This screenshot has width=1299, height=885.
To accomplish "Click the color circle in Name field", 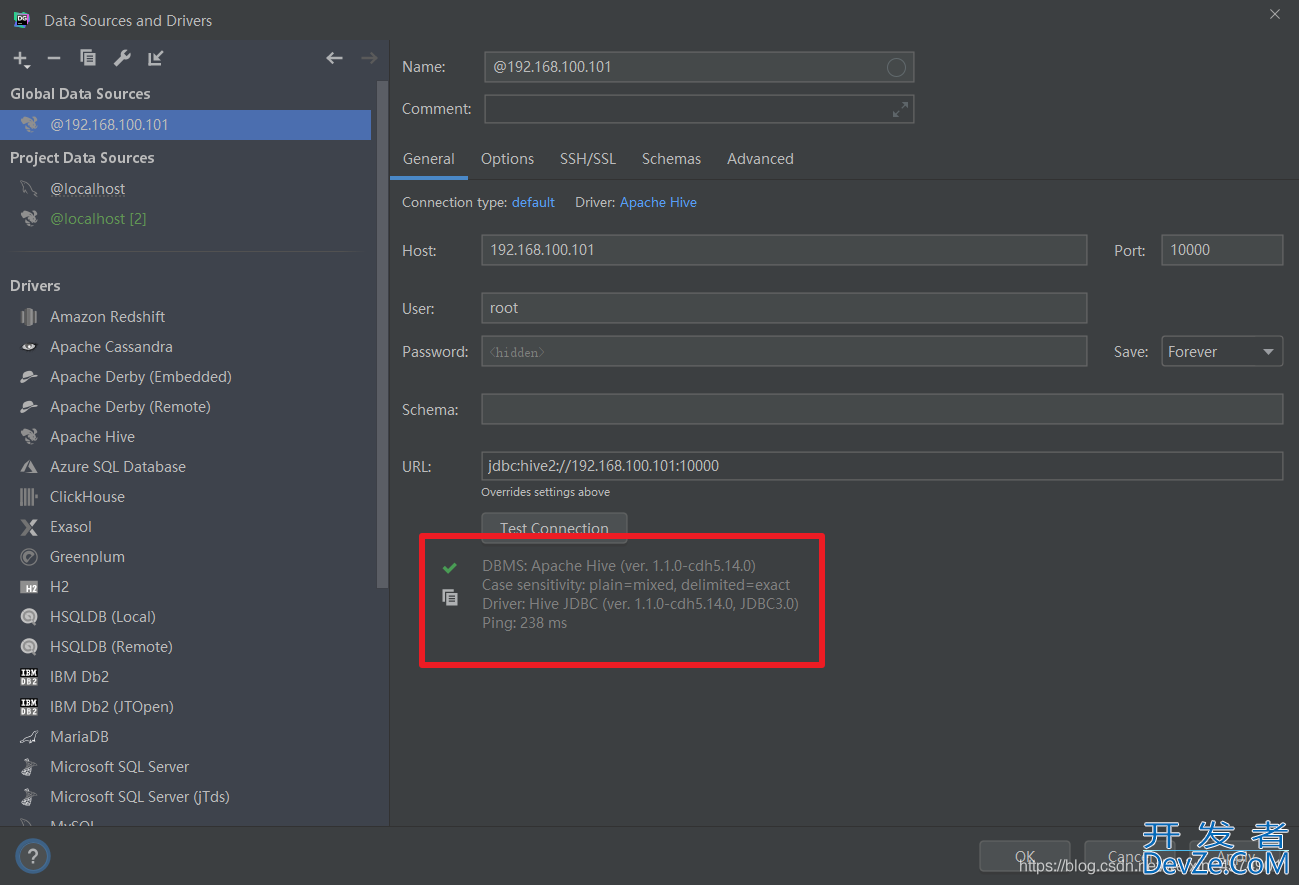I will pyautogui.click(x=896, y=67).
